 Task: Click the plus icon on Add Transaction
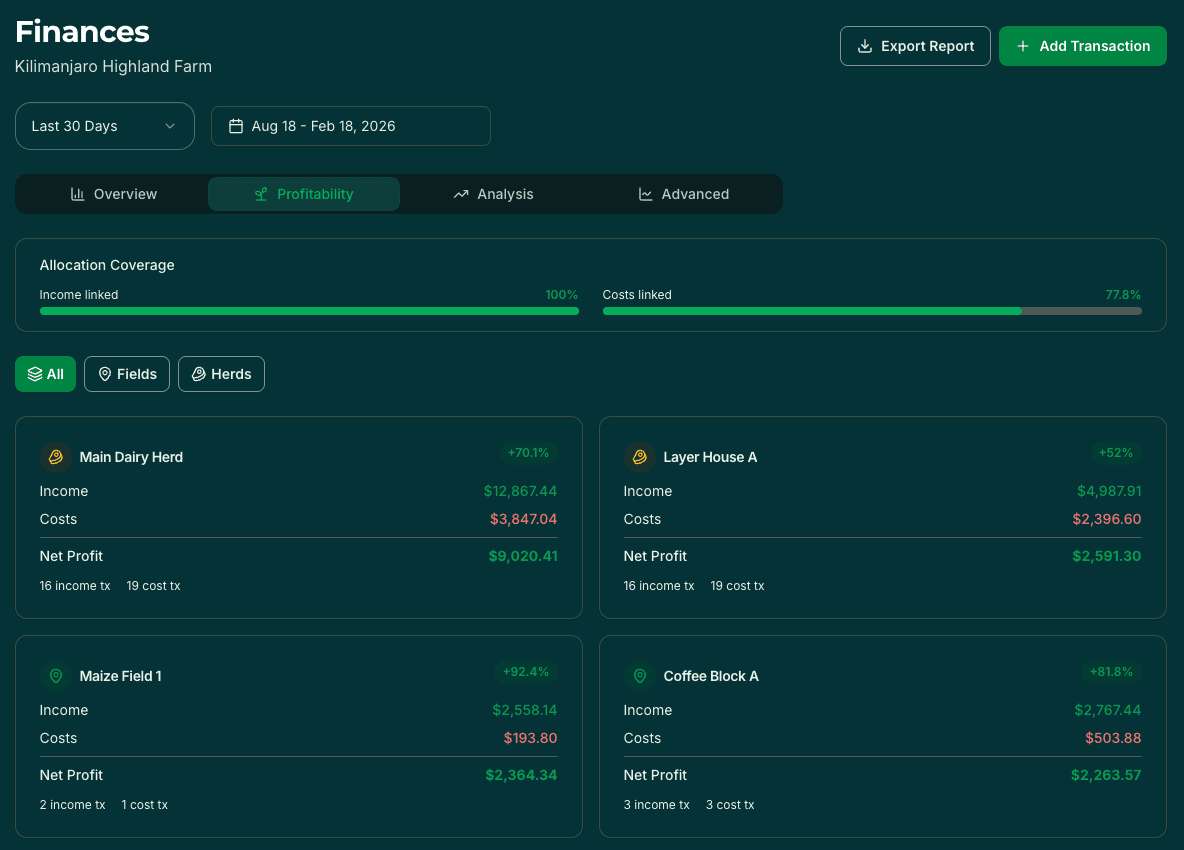point(1022,46)
